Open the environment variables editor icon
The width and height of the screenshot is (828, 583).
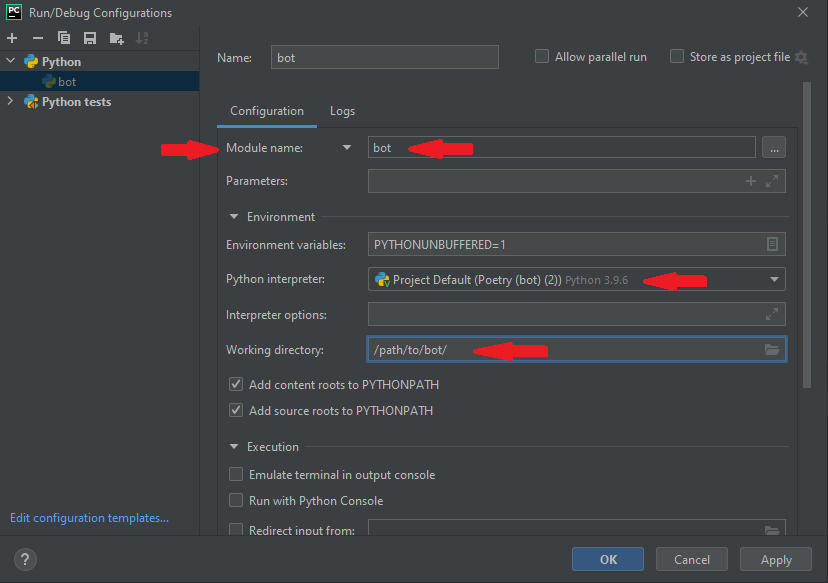(772, 245)
